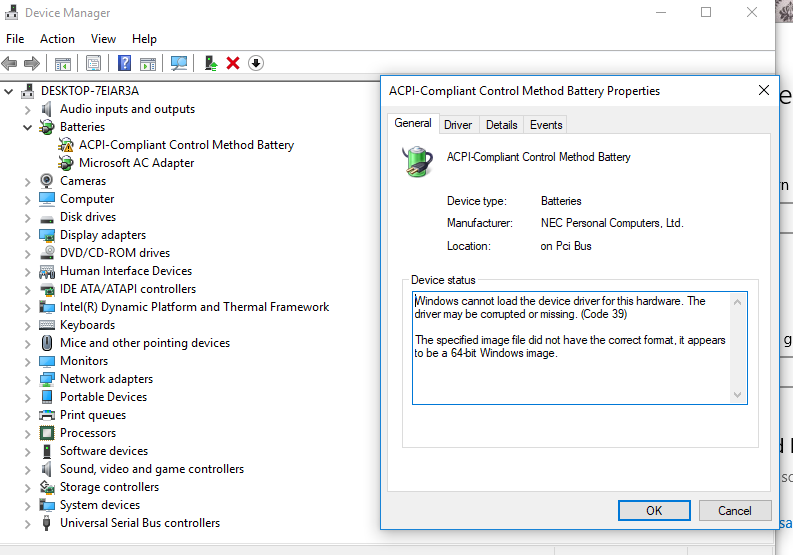Click the Action pane toolbar icon
The width and height of the screenshot is (793, 555).
point(148,64)
